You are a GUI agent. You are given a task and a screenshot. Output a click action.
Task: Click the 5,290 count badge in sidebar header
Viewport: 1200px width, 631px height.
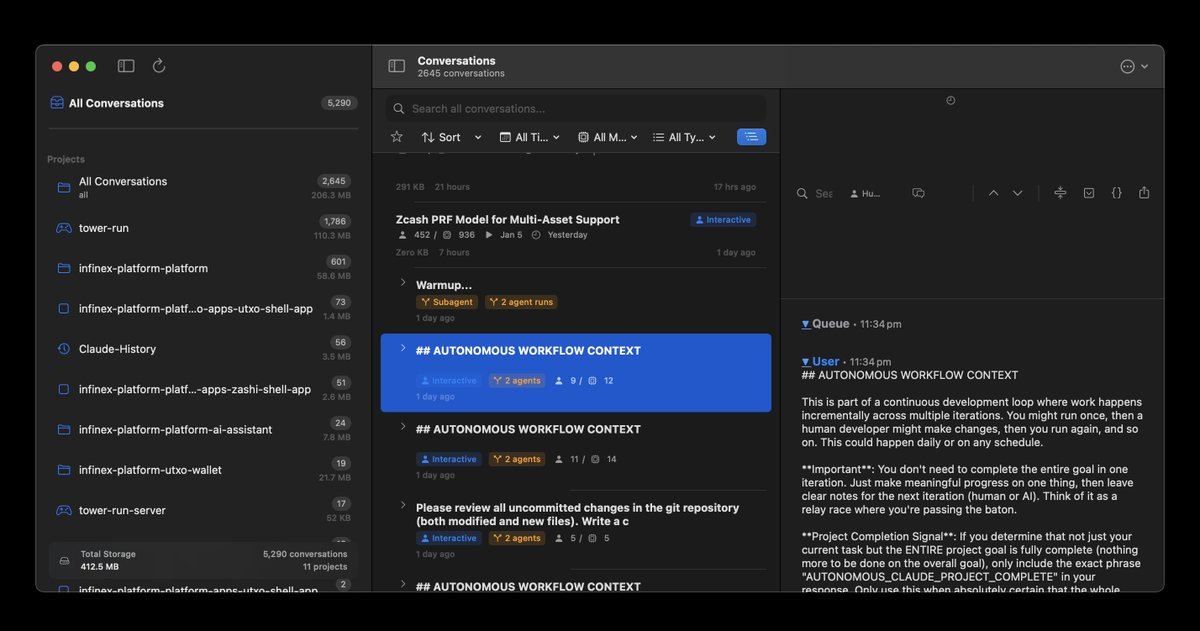(339, 103)
